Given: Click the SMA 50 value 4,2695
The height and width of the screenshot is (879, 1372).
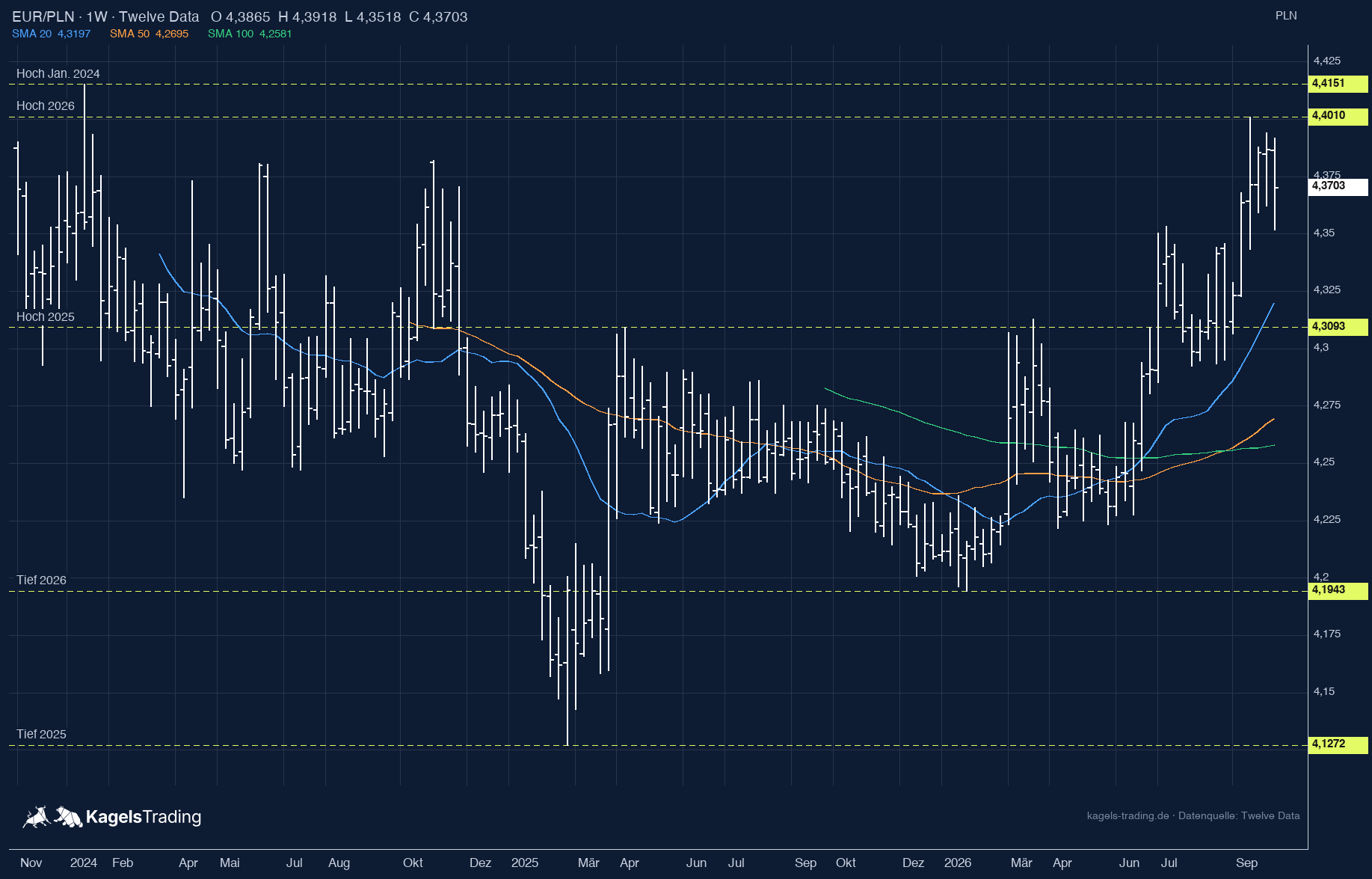Looking at the screenshot, I should [x=172, y=34].
